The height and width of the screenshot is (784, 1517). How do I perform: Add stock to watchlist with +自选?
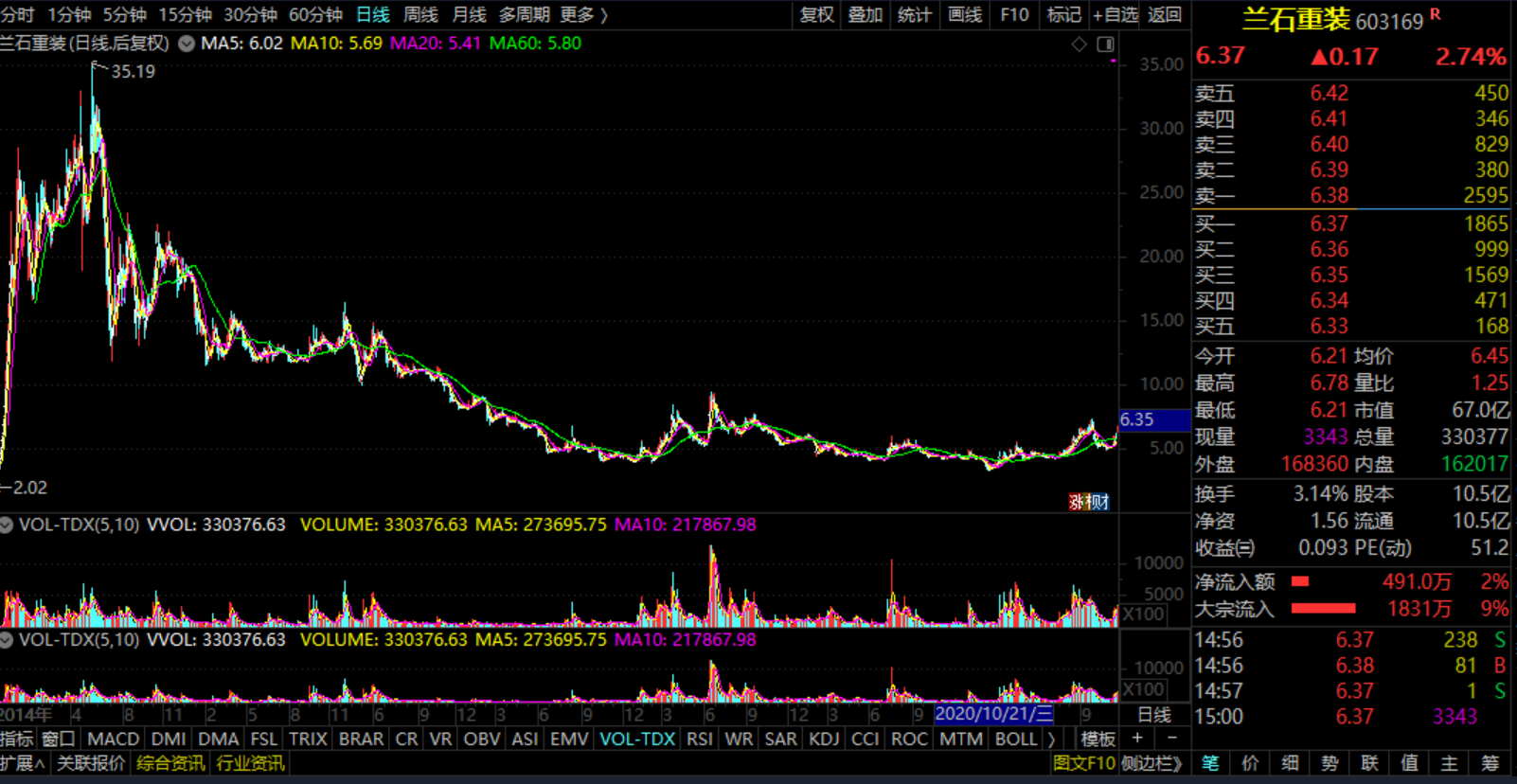pyautogui.click(x=1115, y=15)
